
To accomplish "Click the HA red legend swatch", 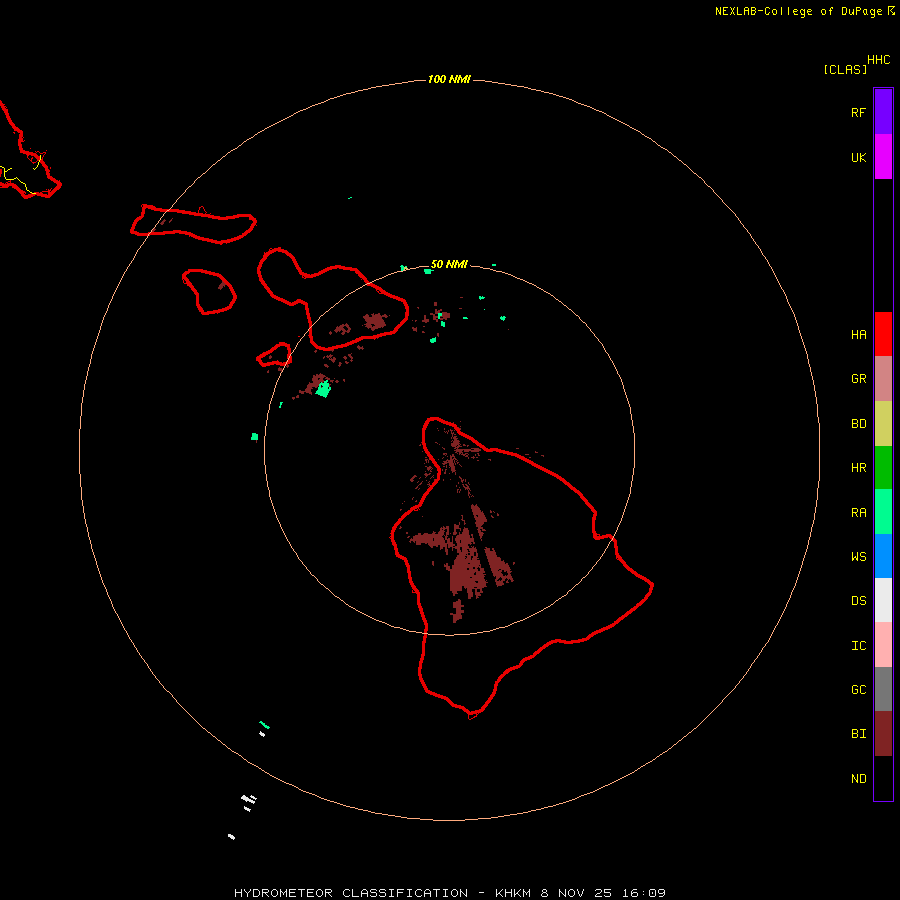I will coord(883,334).
